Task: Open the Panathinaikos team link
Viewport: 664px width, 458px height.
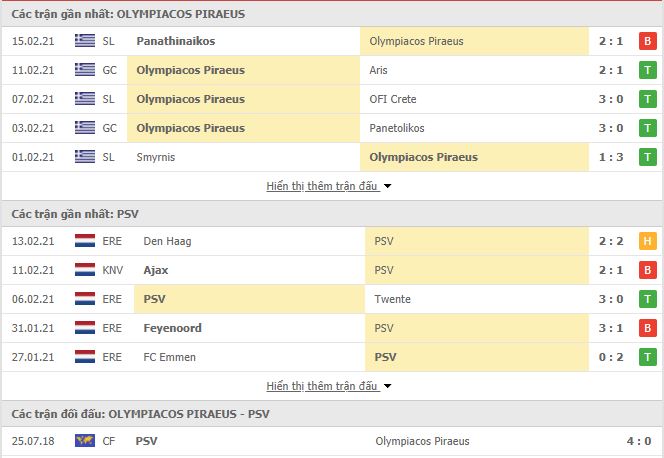Action: click(x=176, y=41)
